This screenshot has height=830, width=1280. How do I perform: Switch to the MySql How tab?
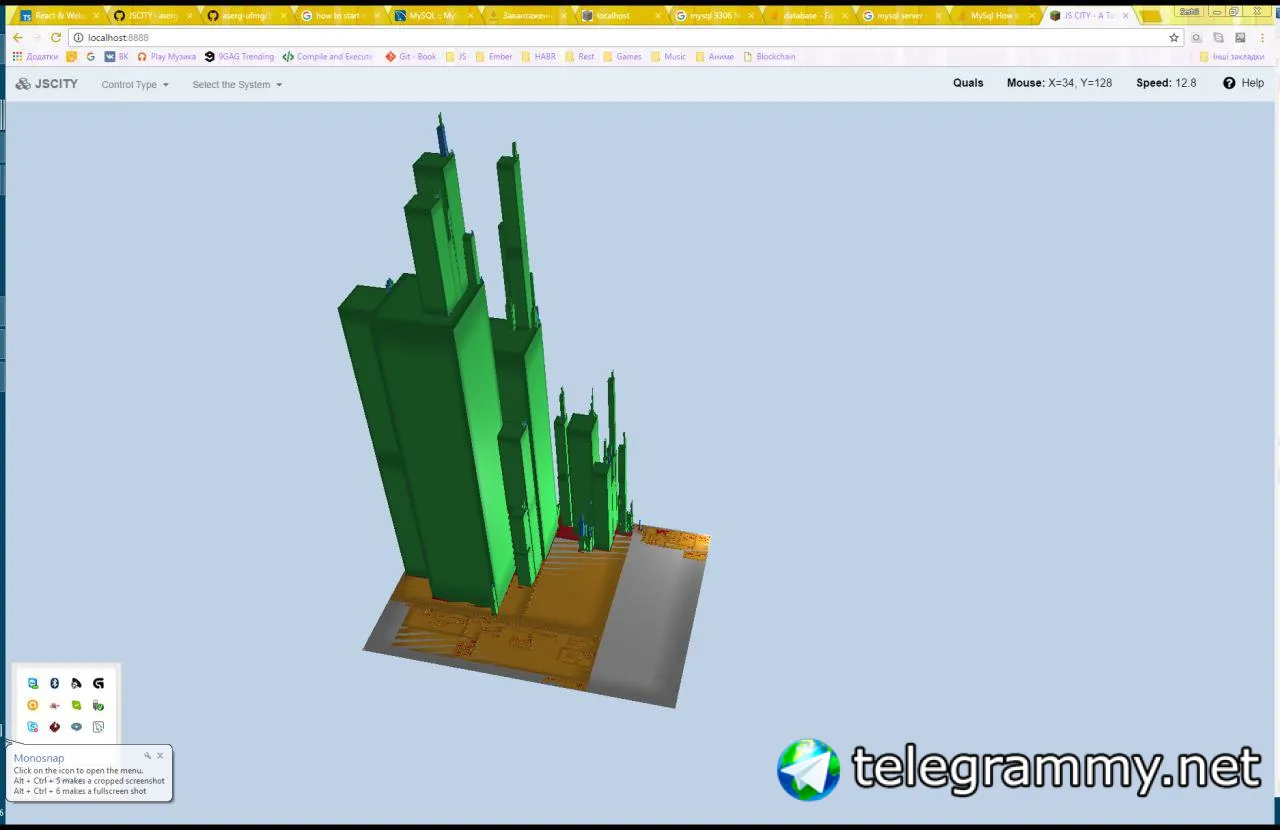[x=994, y=16]
